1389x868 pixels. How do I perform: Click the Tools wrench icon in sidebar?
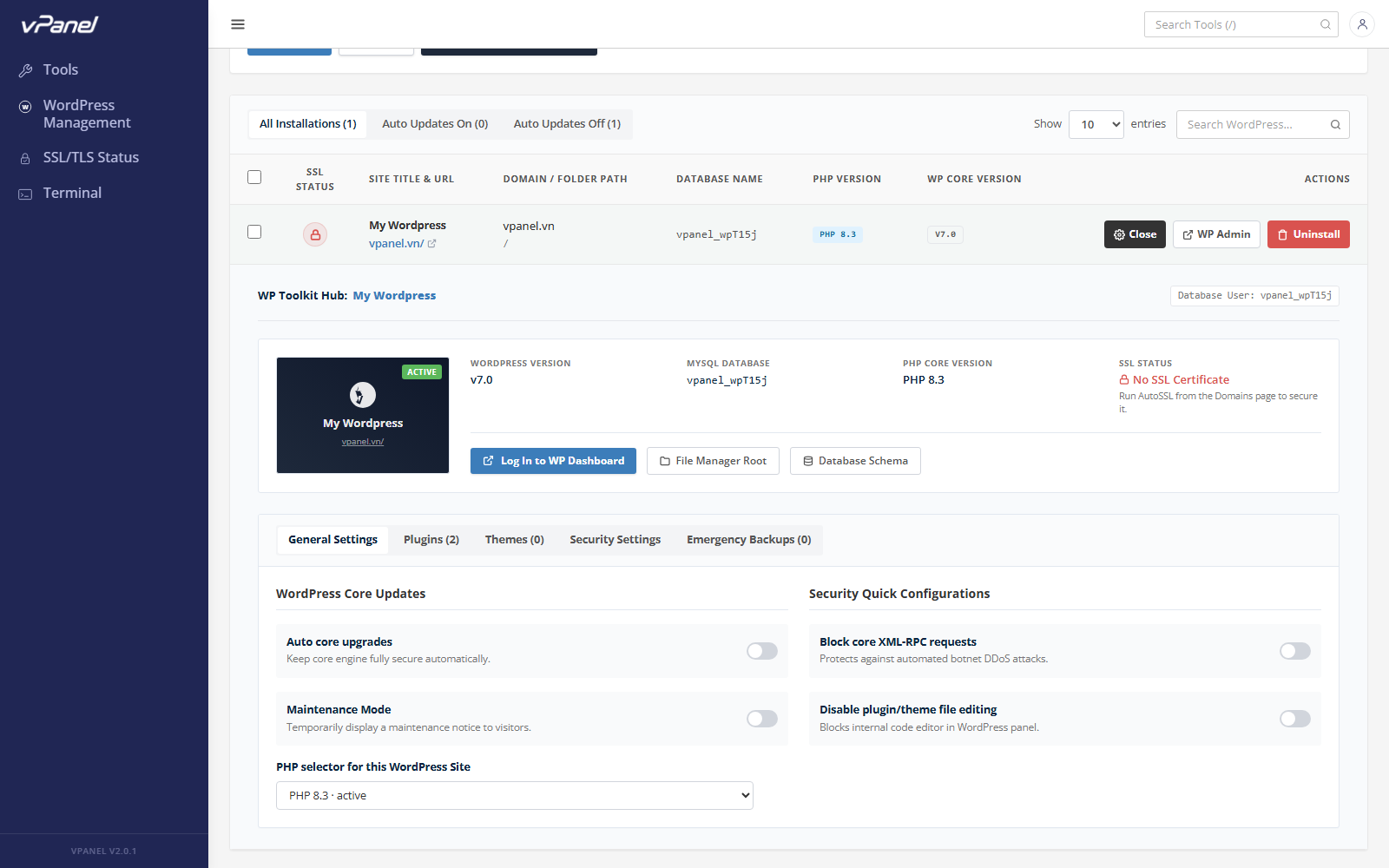click(x=25, y=70)
